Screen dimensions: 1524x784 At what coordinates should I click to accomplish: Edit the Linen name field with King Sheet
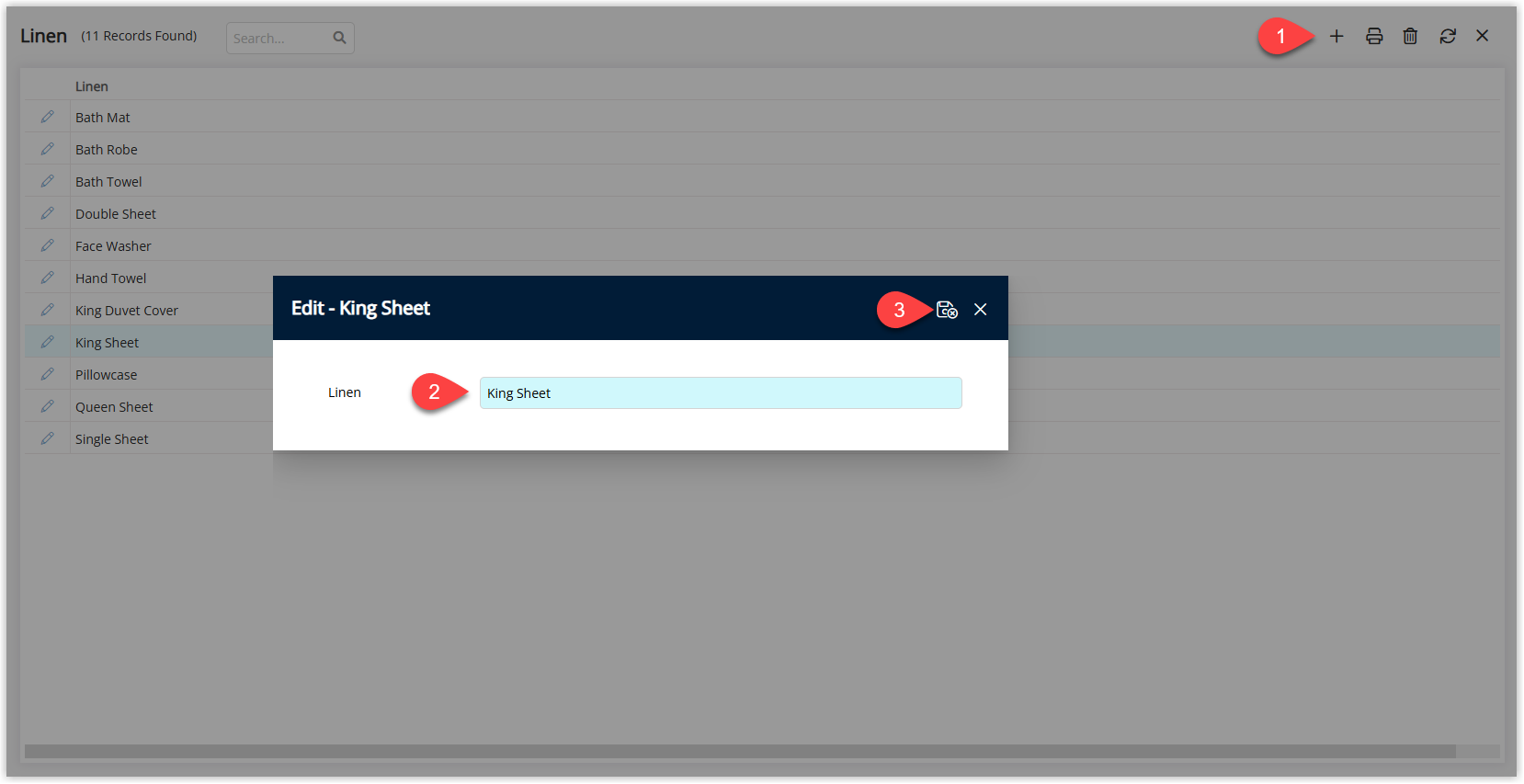pos(721,392)
